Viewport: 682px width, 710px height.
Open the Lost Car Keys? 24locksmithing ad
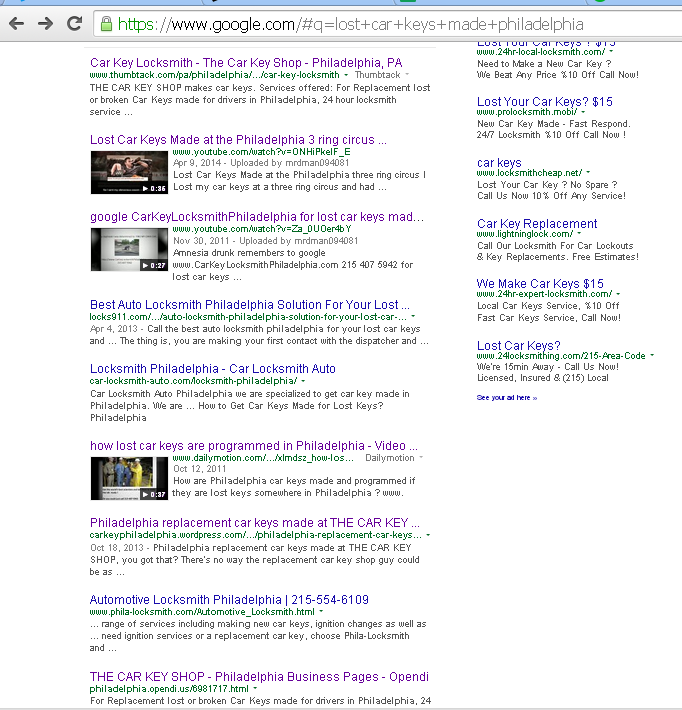click(519, 345)
